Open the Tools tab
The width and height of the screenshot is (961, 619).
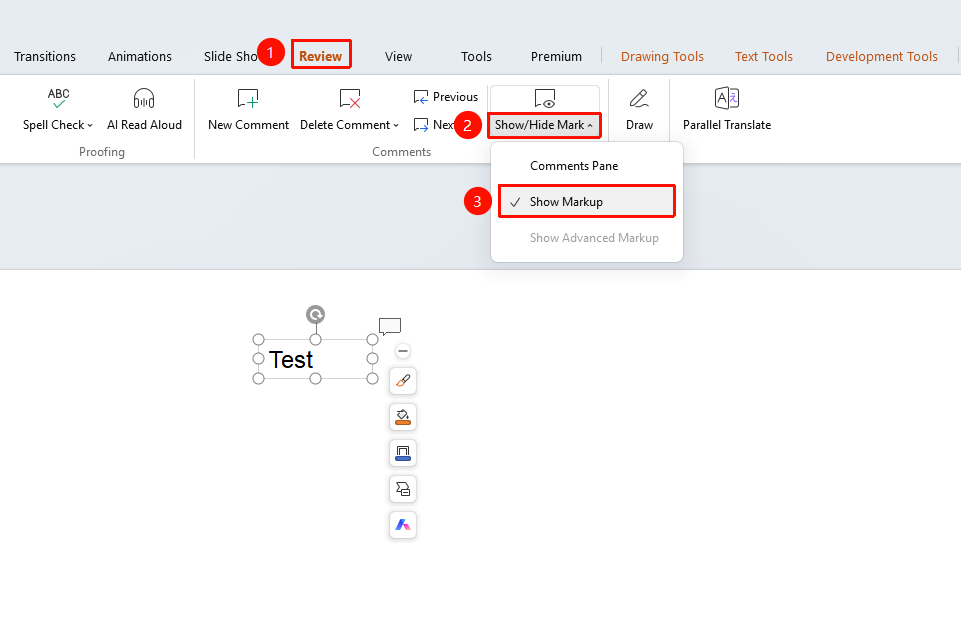[x=476, y=56]
